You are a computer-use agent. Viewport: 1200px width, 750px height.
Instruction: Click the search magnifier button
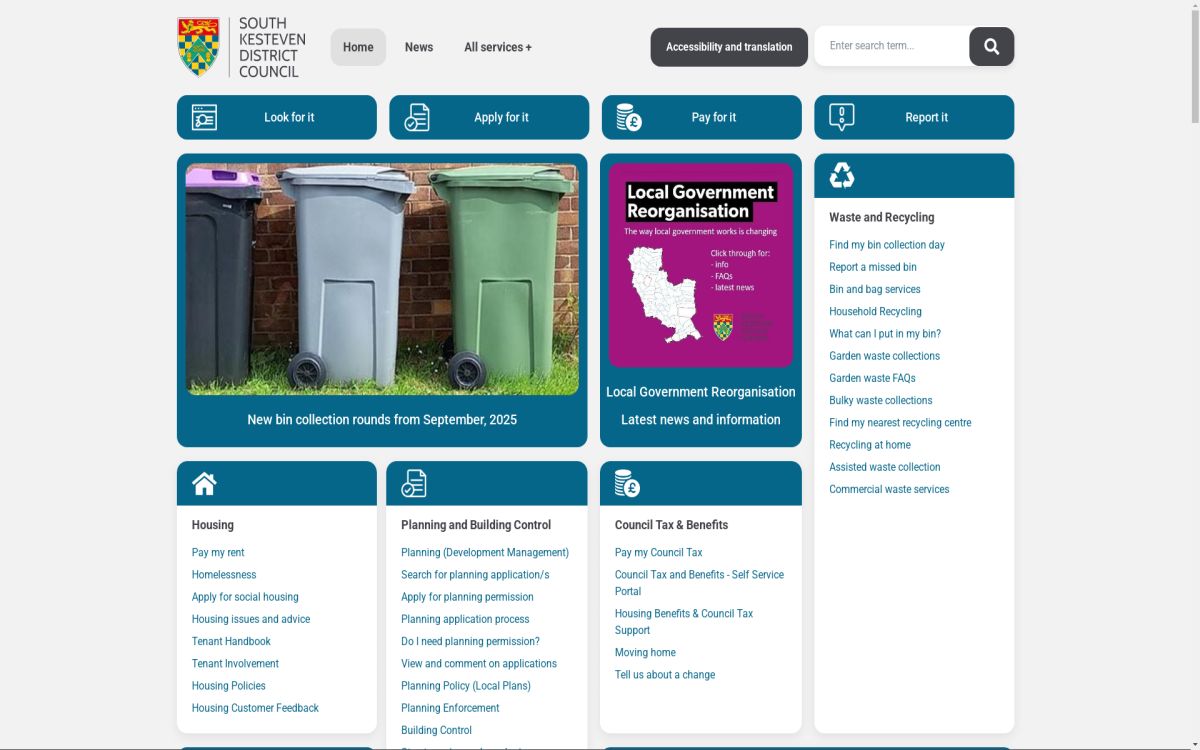990,46
